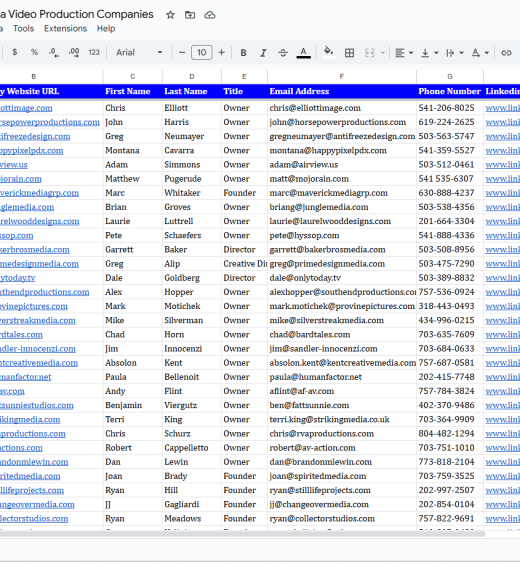Screen dimensions: 520x562
Task: Expand the merge cells options arrow
Action: pos(382,53)
